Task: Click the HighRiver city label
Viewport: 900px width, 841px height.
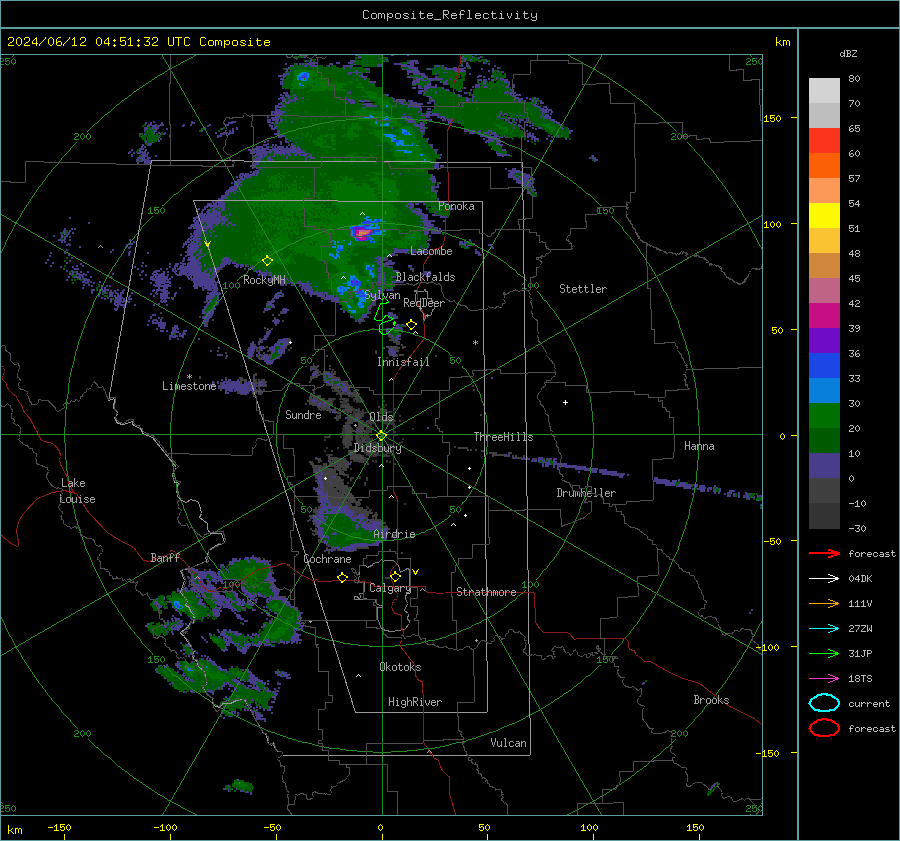Action: click(x=415, y=702)
